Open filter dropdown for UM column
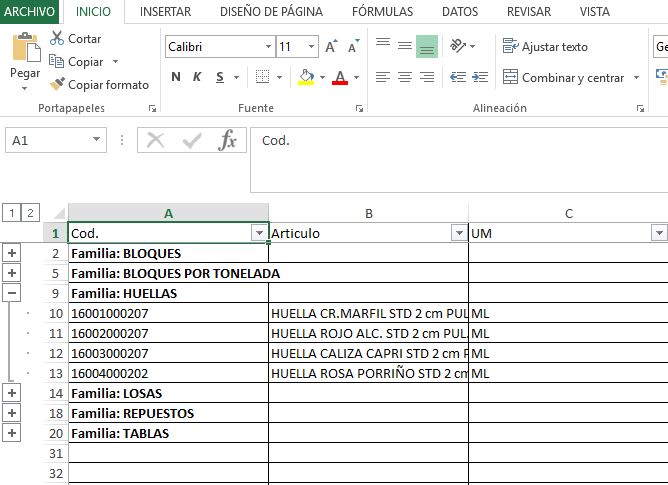The image size is (668, 485). coord(659,233)
